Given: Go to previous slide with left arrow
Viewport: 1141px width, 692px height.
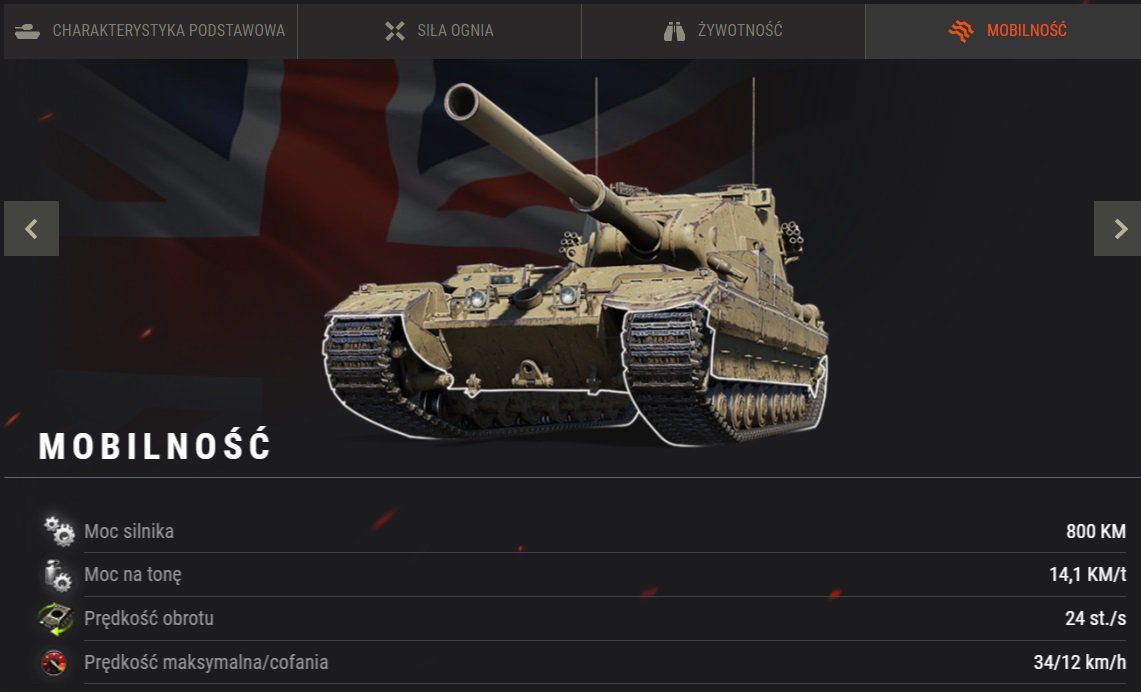Looking at the screenshot, I should point(31,228).
